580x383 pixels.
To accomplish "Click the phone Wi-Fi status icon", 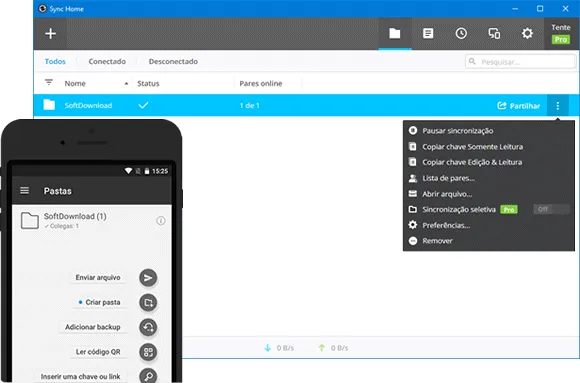I will (x=128, y=171).
